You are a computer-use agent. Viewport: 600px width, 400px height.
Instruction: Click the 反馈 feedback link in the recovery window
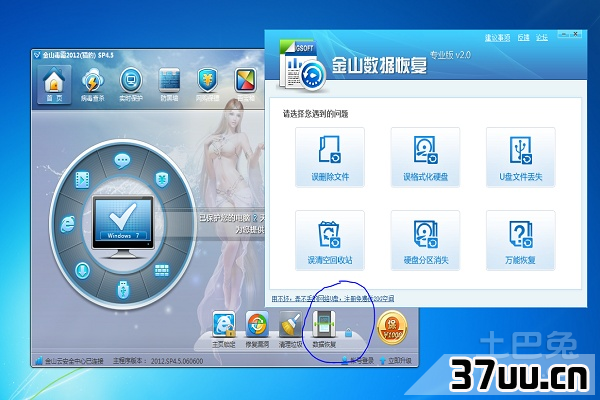[x=523, y=38]
